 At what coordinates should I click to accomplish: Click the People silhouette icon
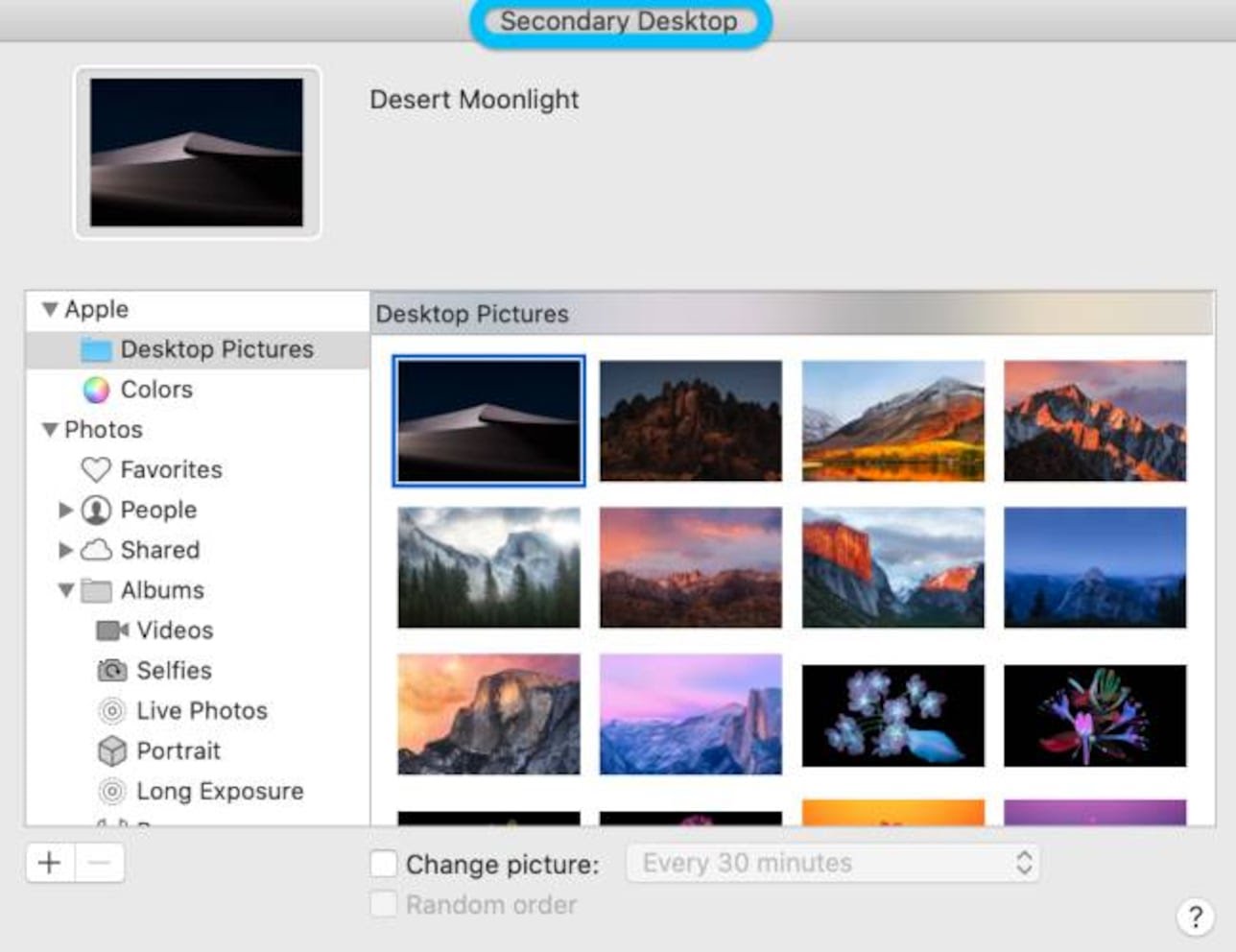tap(96, 510)
